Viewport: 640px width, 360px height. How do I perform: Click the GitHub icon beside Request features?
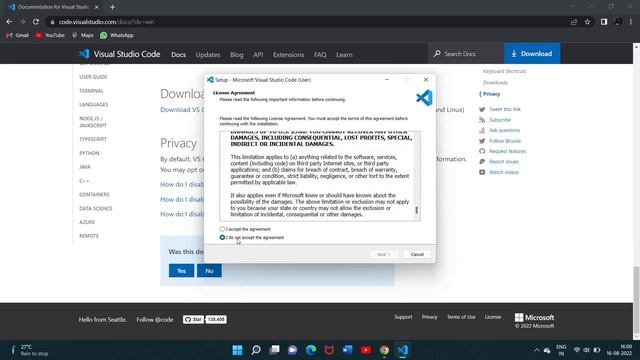(x=482, y=151)
